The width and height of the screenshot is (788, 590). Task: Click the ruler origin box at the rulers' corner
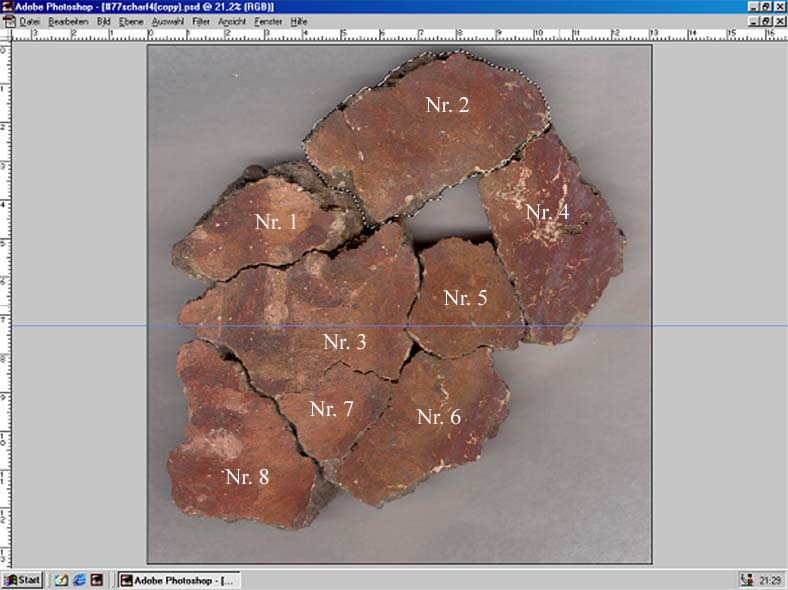pos(5,34)
